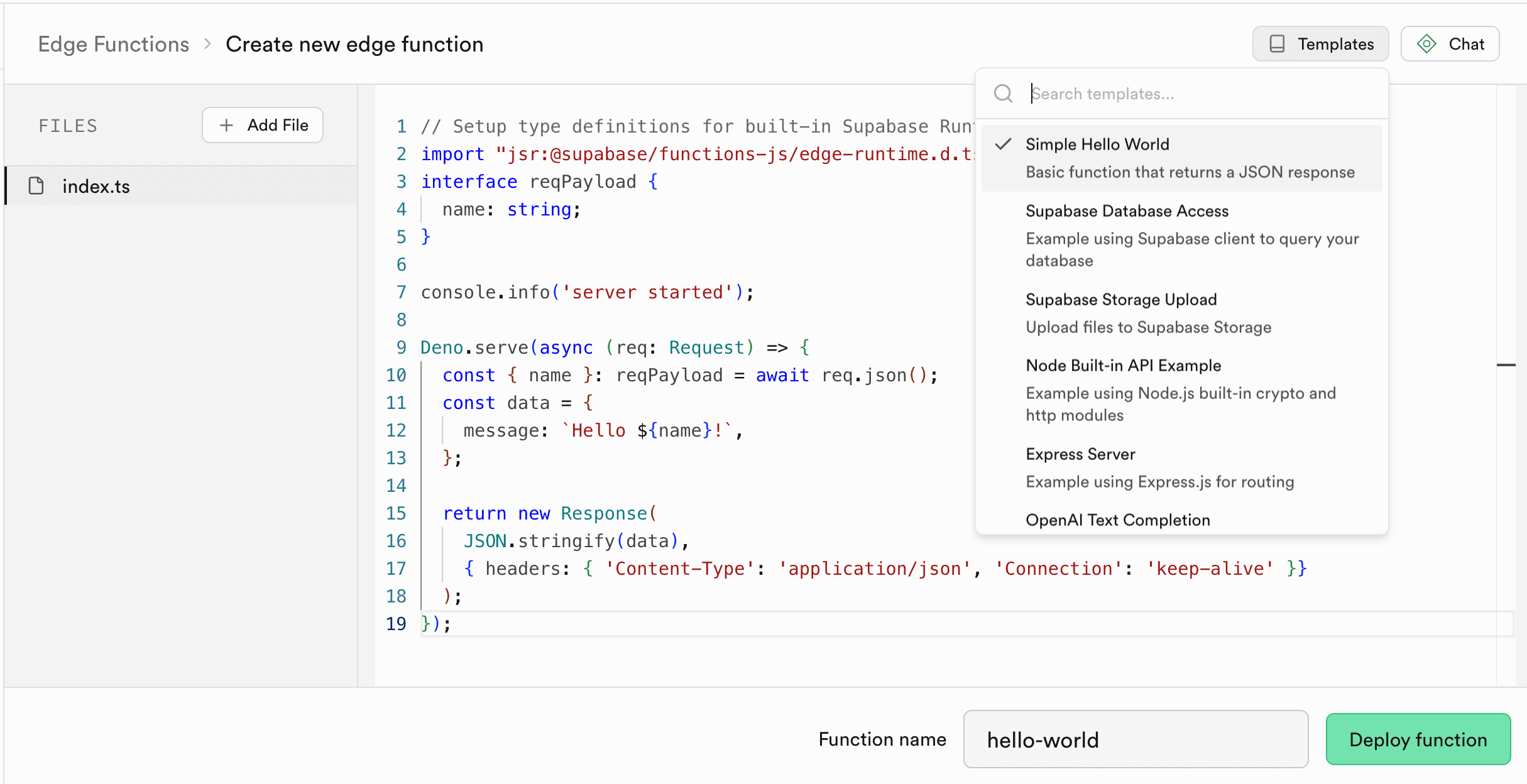This screenshot has height=784, width=1527.
Task: Click the plus icon in Add File
Action: pyautogui.click(x=226, y=125)
